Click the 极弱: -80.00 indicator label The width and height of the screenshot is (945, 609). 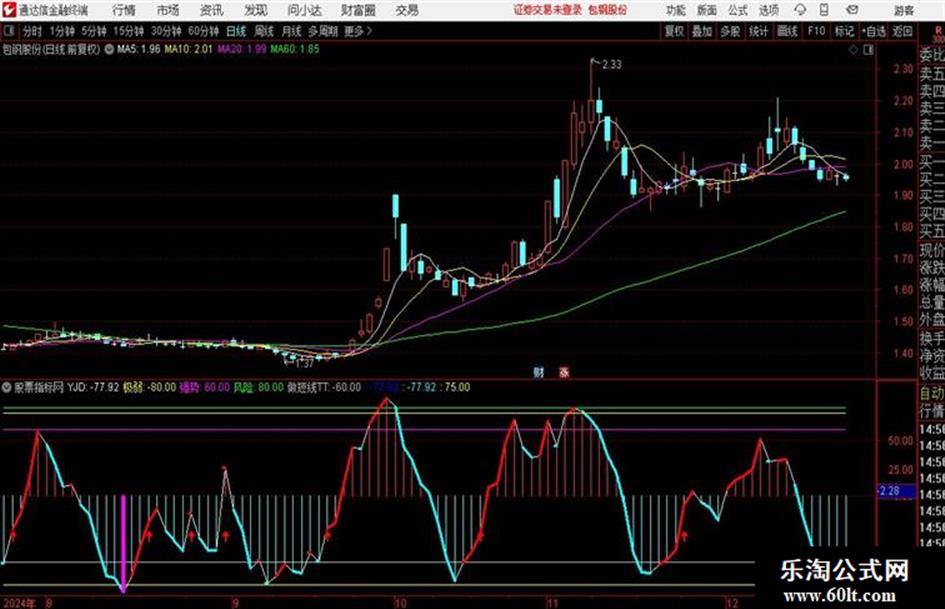[x=149, y=387]
